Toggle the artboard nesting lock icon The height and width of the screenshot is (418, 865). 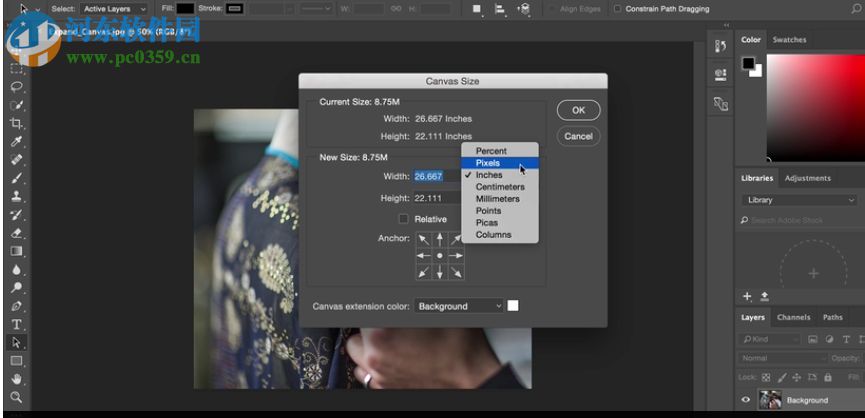812,377
